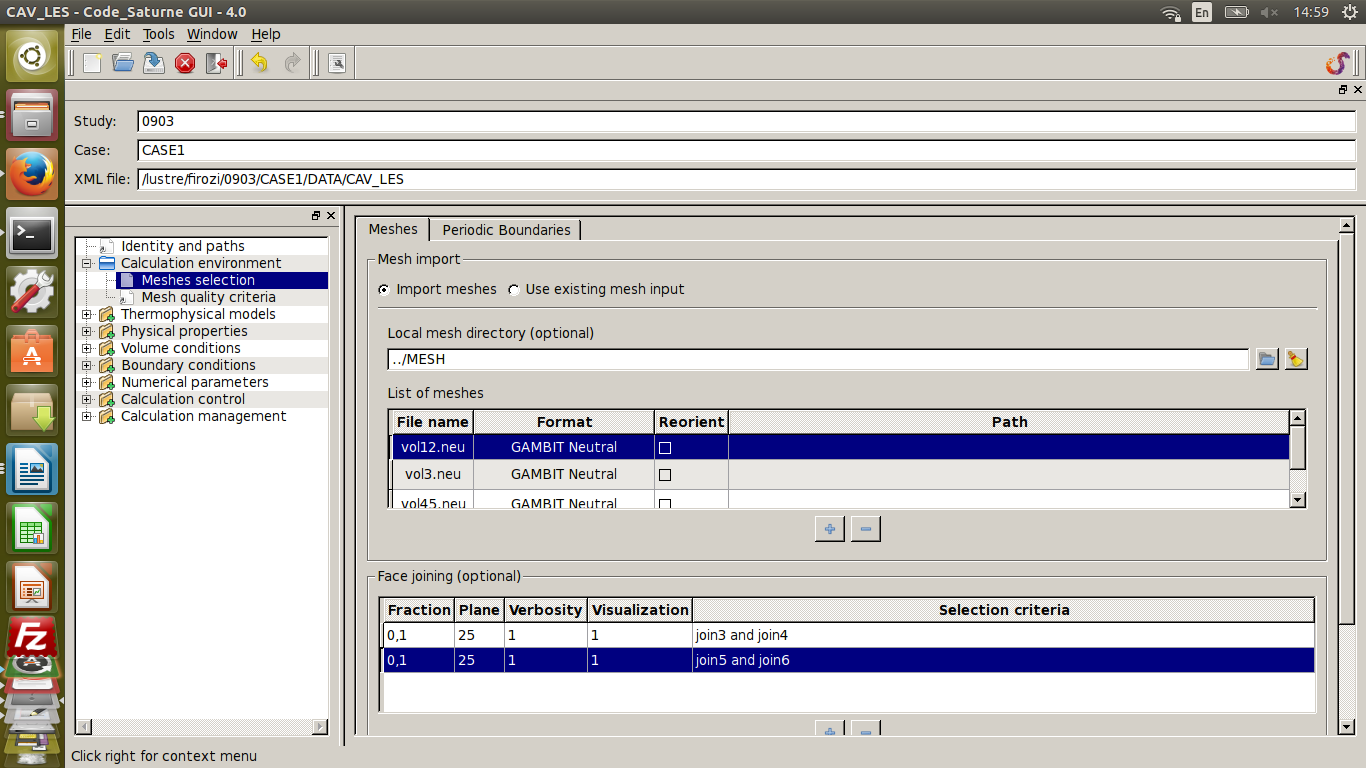Image resolution: width=1366 pixels, height=768 pixels.
Task: Select the Import meshes radio button
Action: (384, 290)
